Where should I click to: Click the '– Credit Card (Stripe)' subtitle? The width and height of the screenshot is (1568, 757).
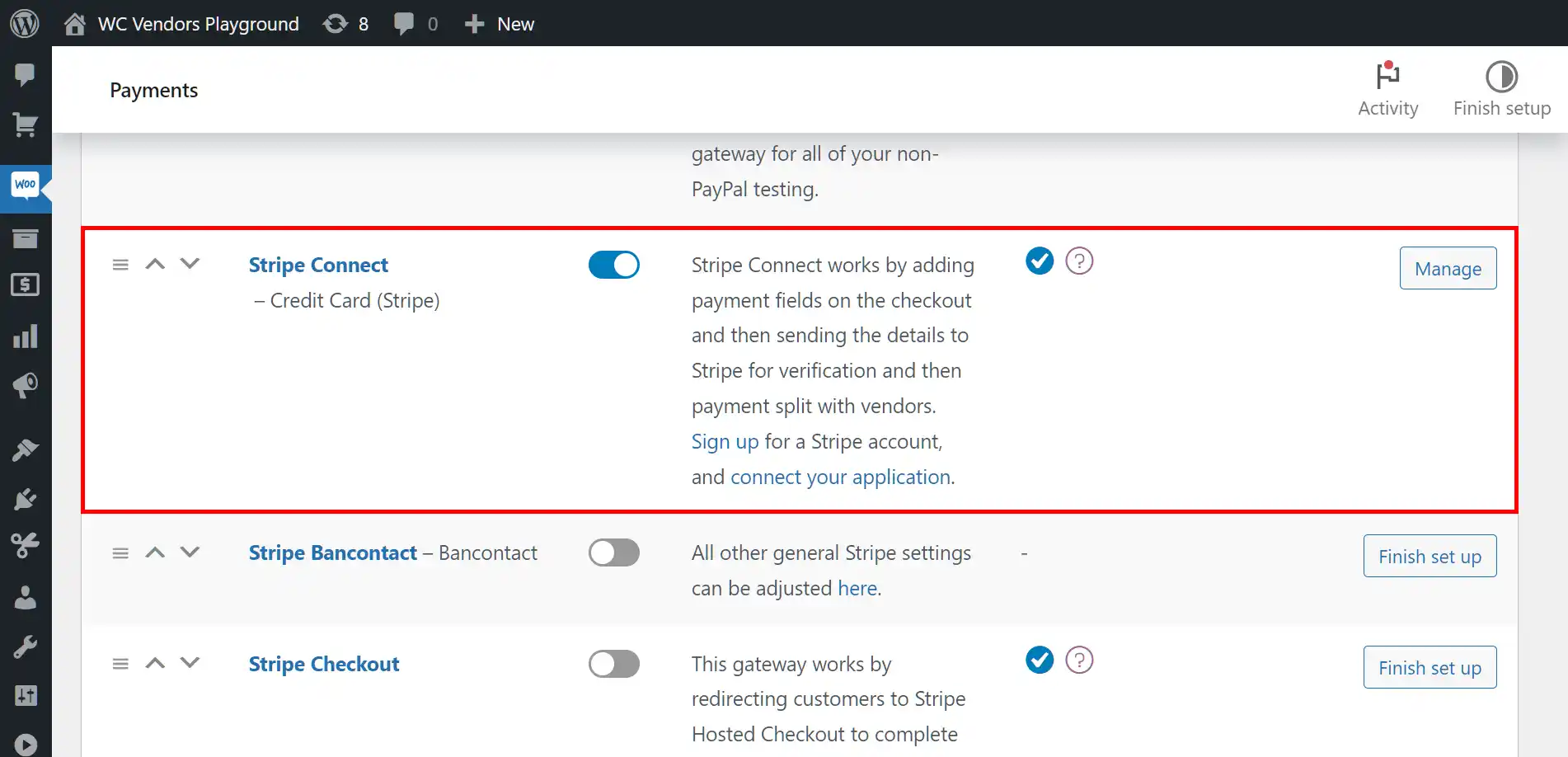(x=346, y=300)
